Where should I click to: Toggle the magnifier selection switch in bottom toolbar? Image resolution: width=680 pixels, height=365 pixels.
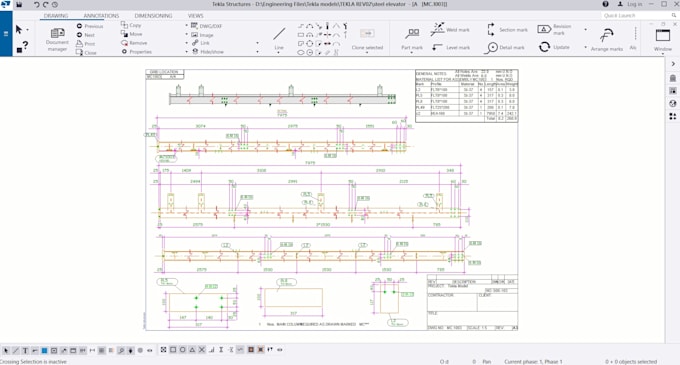coord(121,350)
